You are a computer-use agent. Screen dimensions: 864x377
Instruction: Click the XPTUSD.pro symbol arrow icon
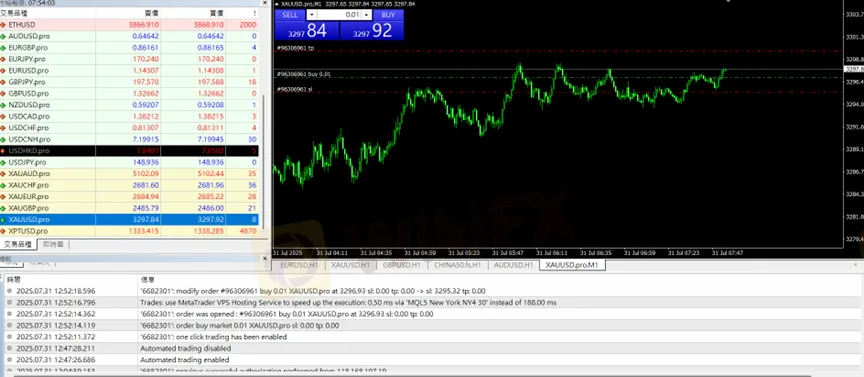click(x=3, y=231)
